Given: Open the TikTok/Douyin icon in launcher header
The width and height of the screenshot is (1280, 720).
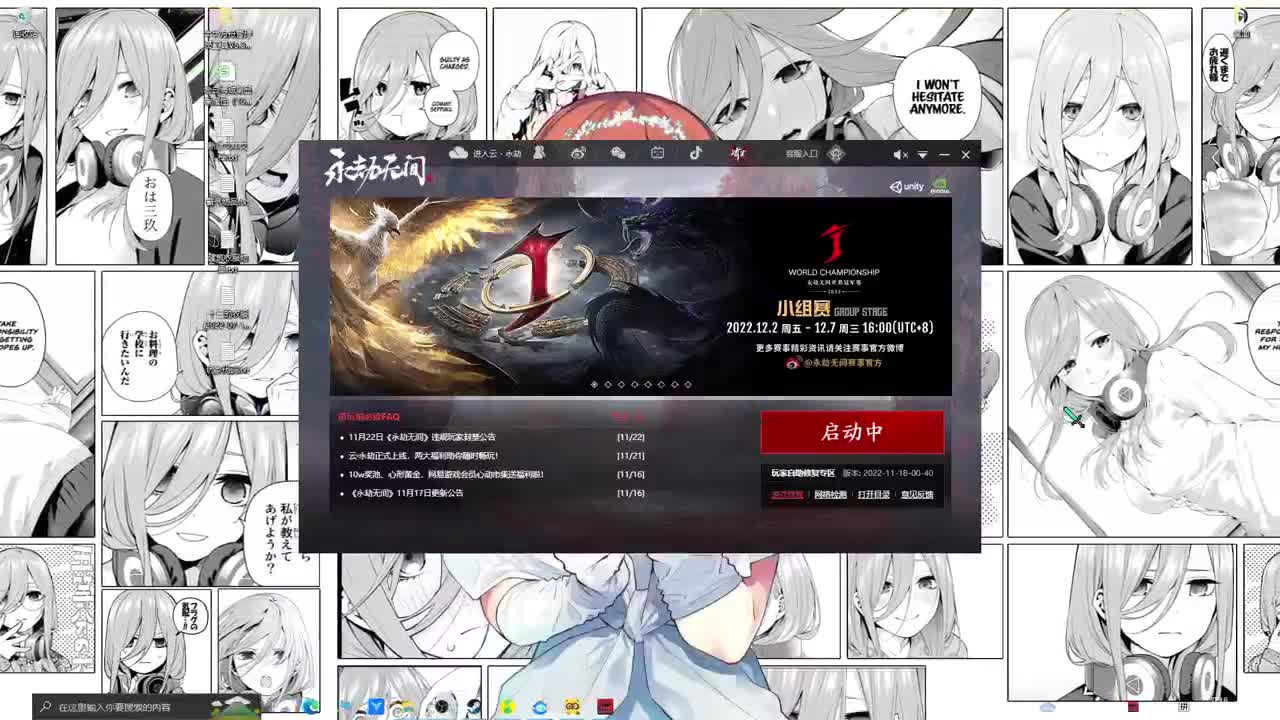Looking at the screenshot, I should [696, 153].
